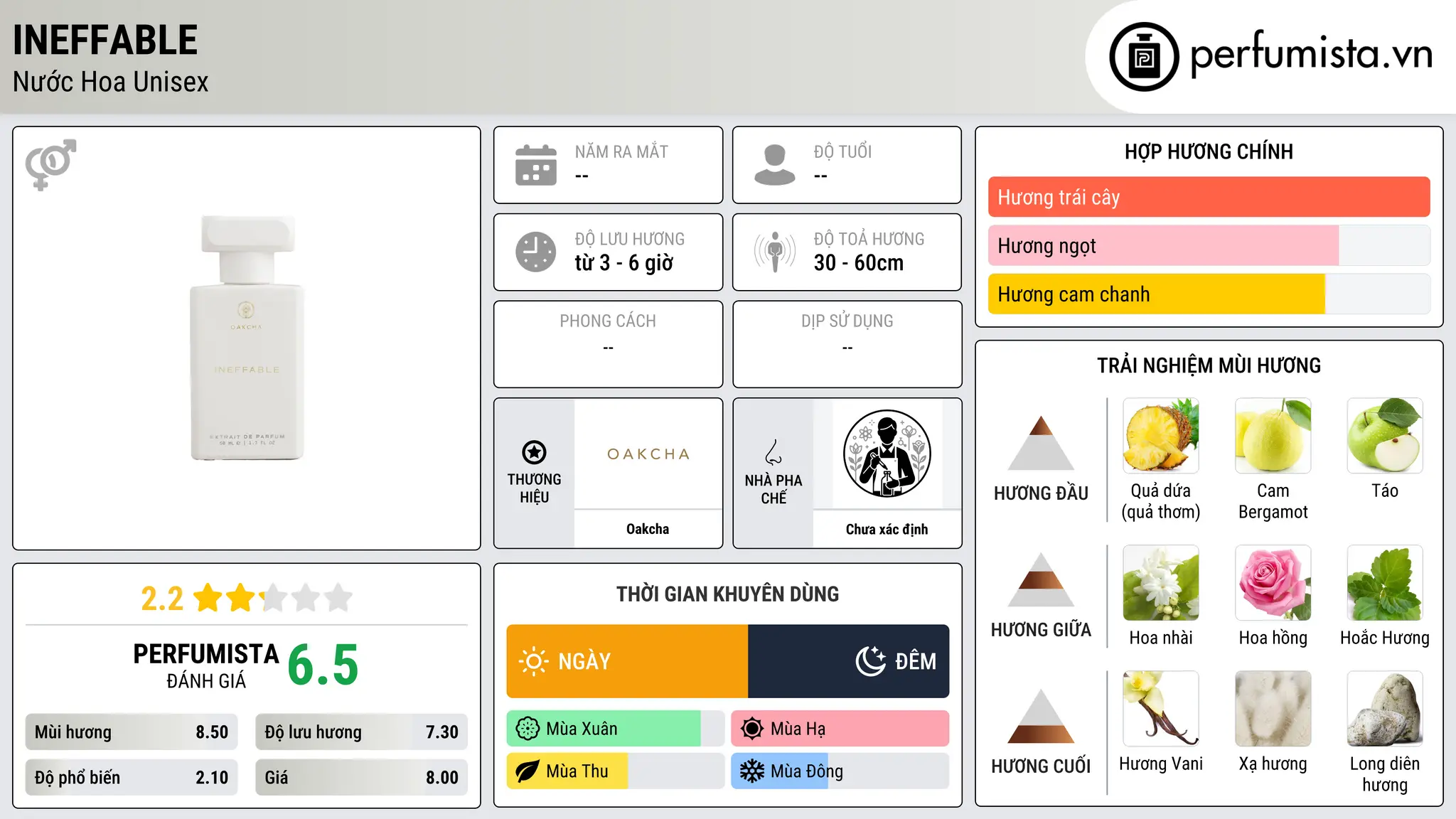
Task: Click the perfumista.vn perfume bottle logo icon
Action: (x=1144, y=57)
